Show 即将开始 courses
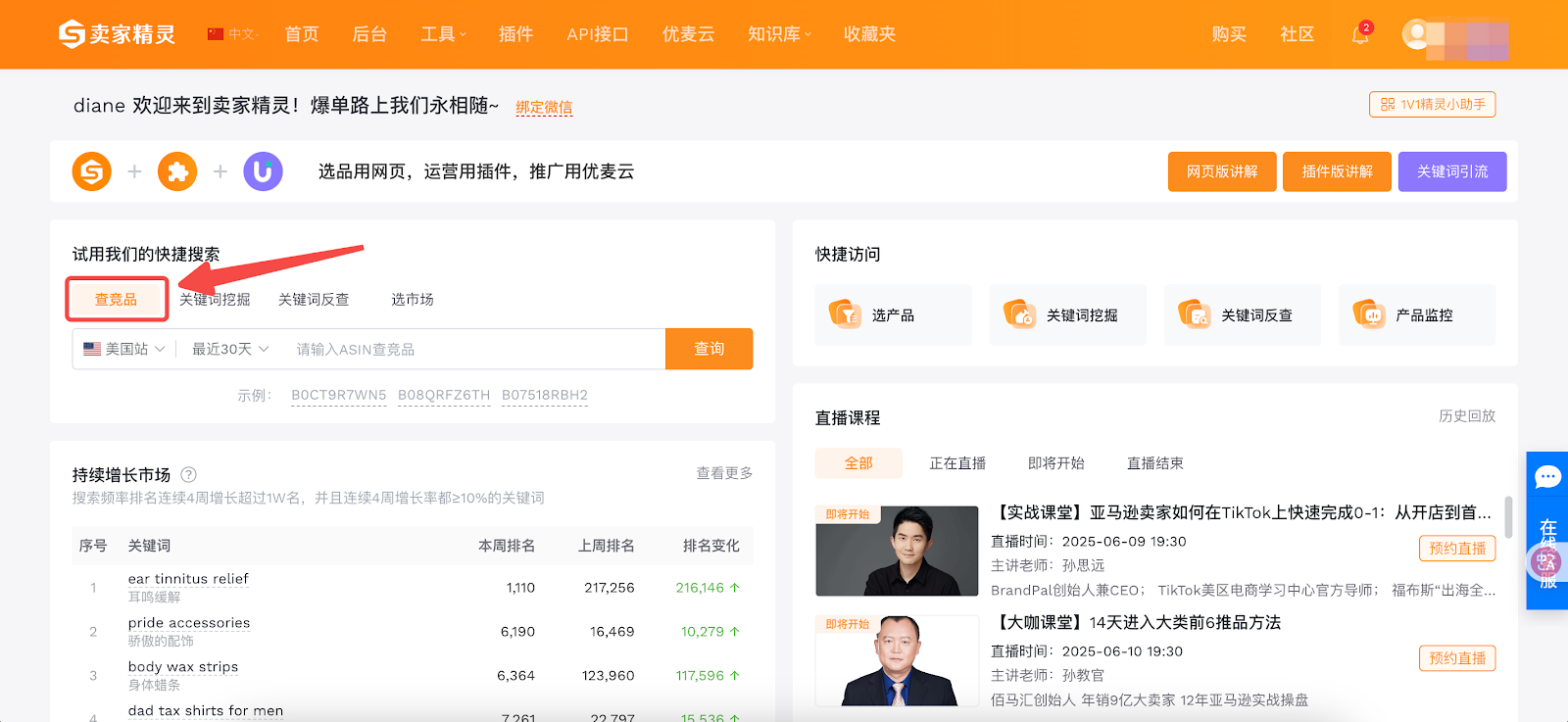The image size is (1568, 722). pos(1056,463)
